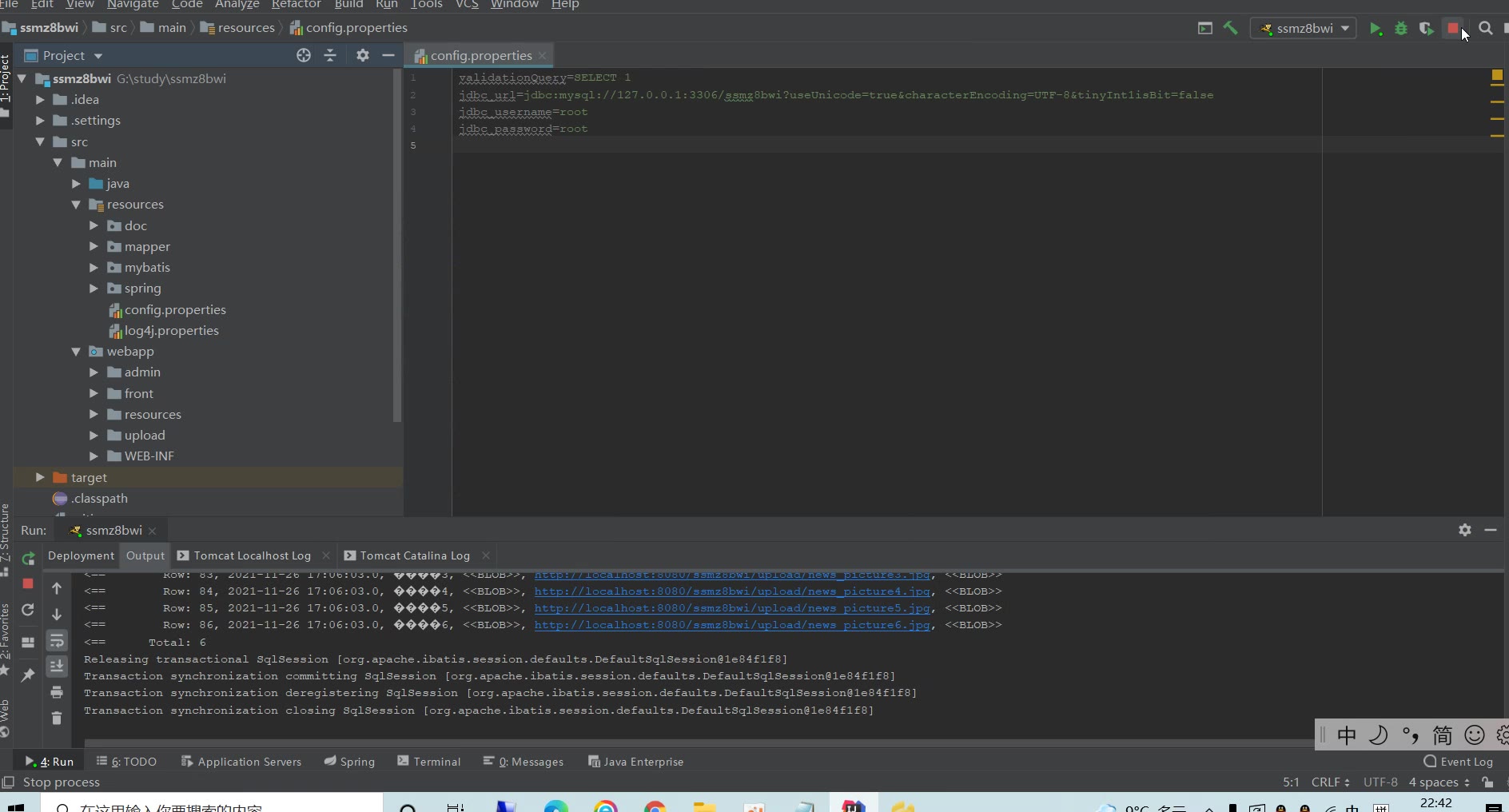Toggle IME punctuation mode
The height and width of the screenshot is (812, 1509).
click(x=1411, y=735)
